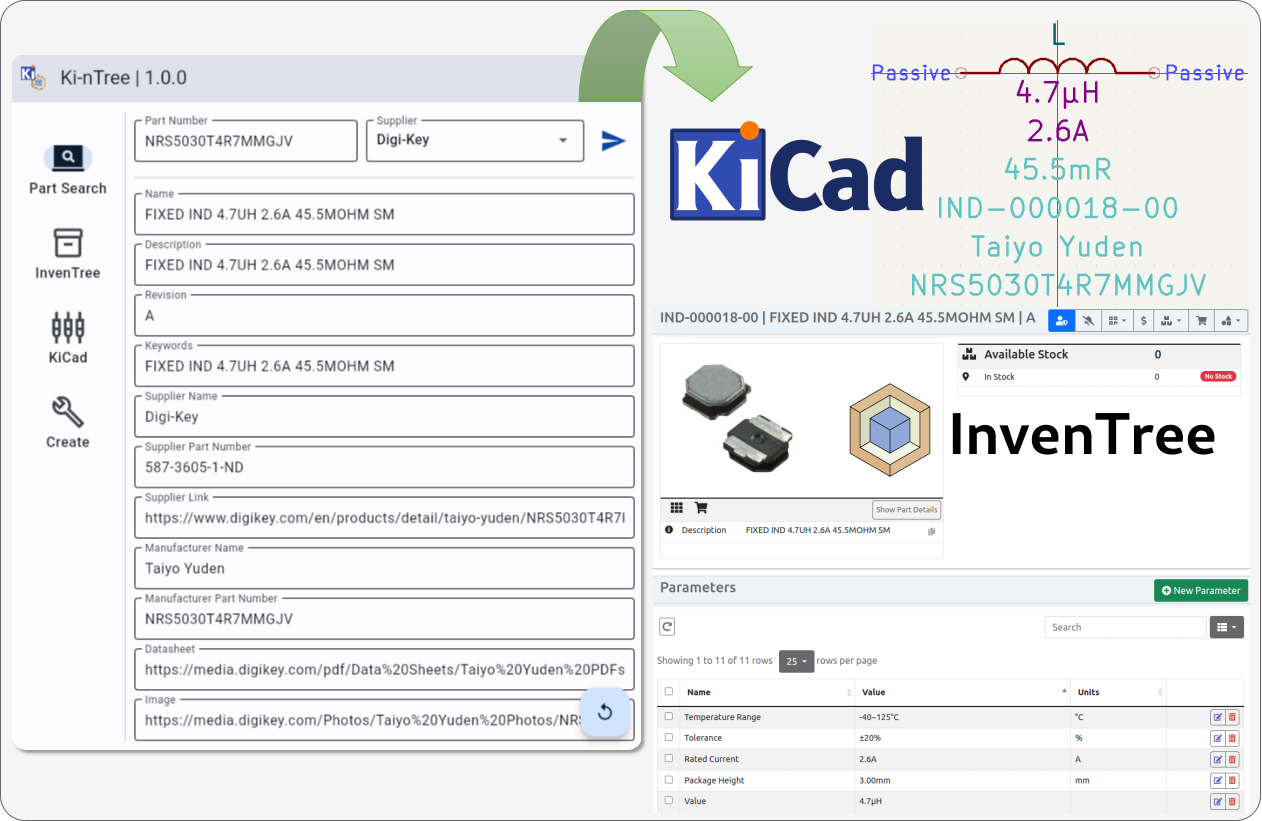
Task: Copy description with the clipboard icon
Action: point(931,531)
